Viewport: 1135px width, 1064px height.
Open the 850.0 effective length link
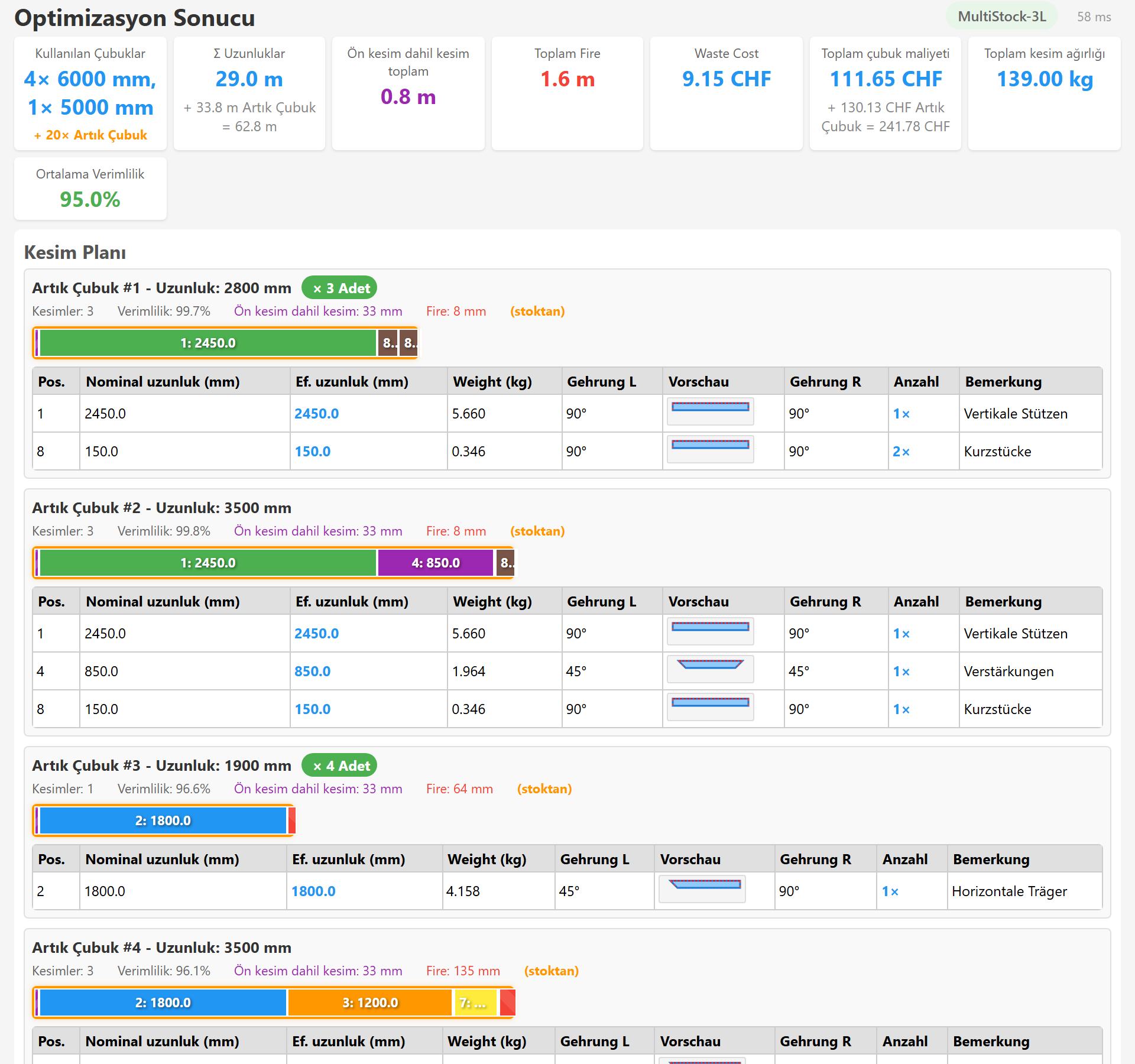coord(313,672)
